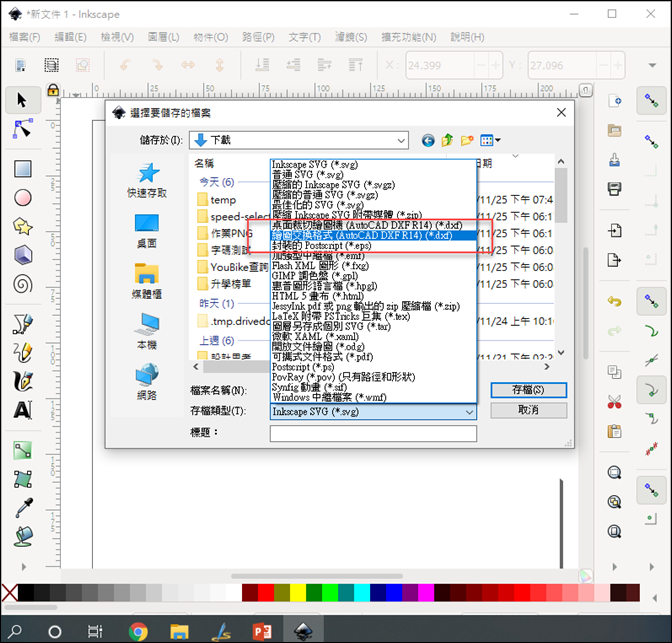The width and height of the screenshot is (672, 643).
Task: Open the view menu icon in dialog
Action: [x=490, y=140]
